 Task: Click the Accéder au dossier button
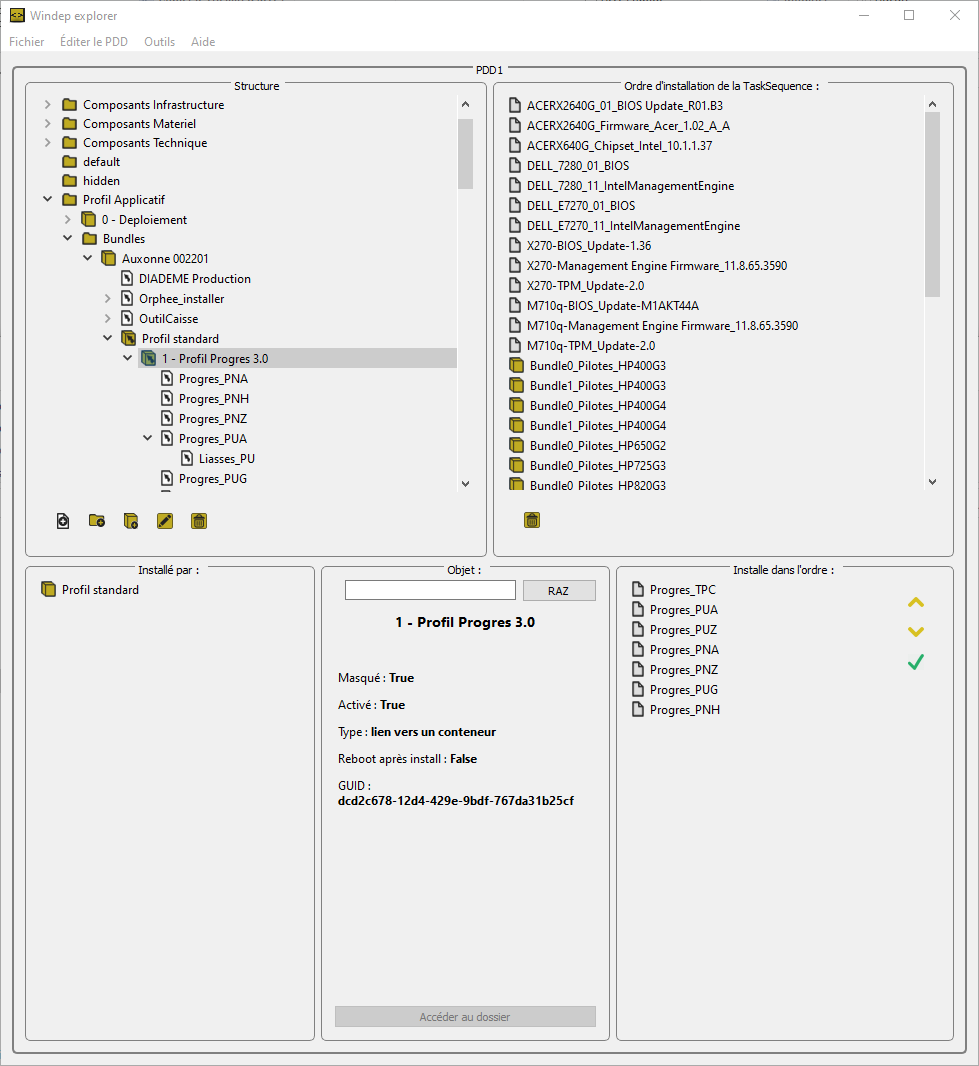465,1016
